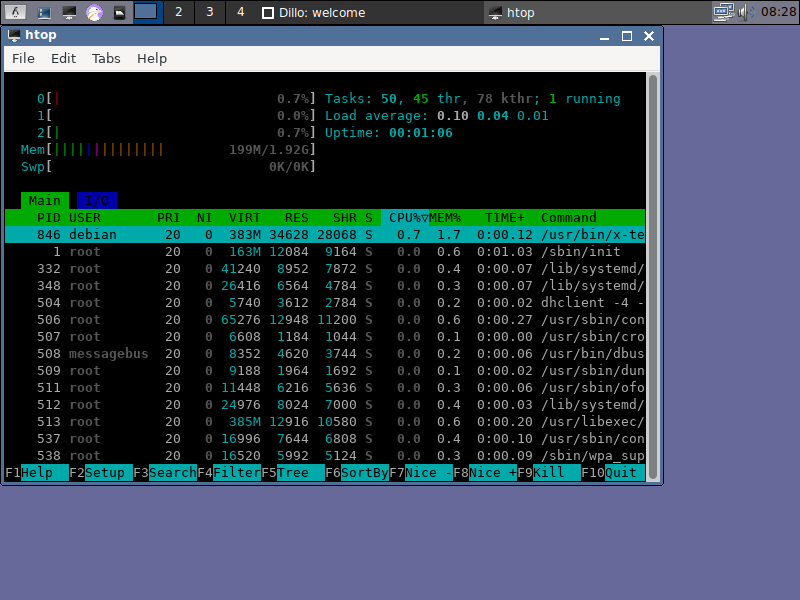Click the CPU 0 usage meter
This screenshot has width=800, height=600.
pos(176,98)
